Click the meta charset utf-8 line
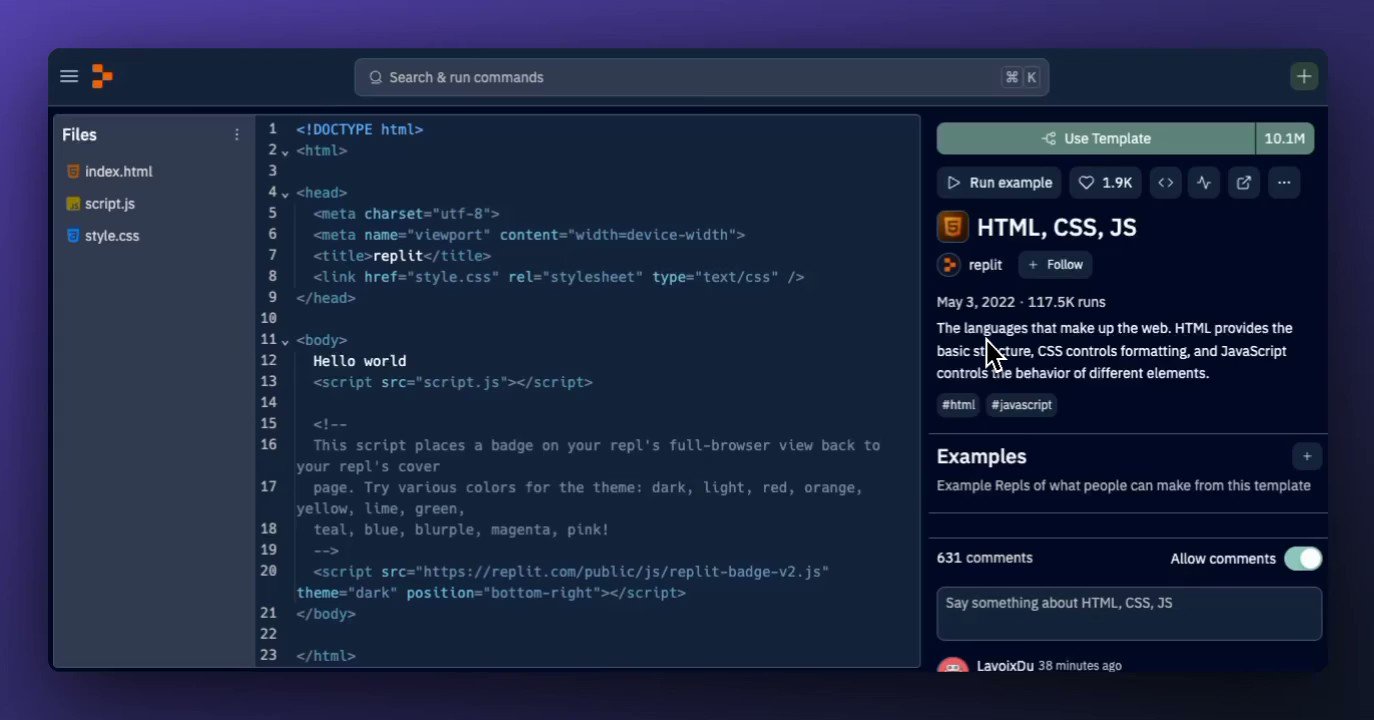The height and width of the screenshot is (720, 1374). (x=406, y=214)
